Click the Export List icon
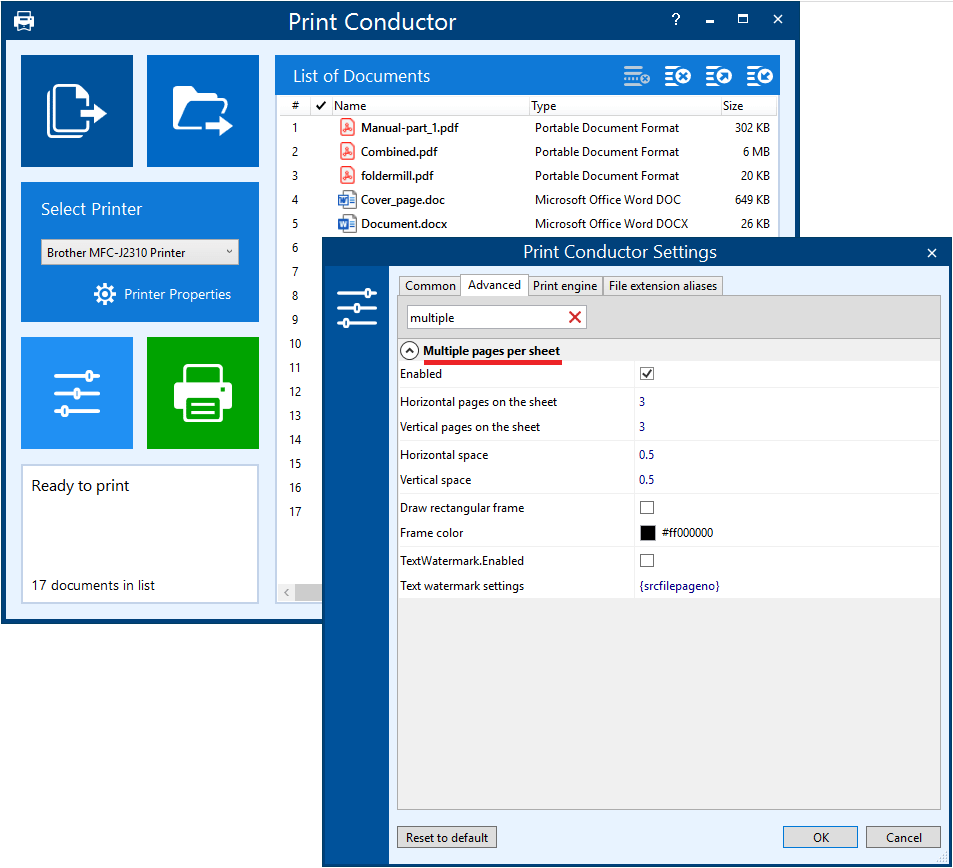Viewport: 953px width, 868px height. pyautogui.click(x=718, y=76)
